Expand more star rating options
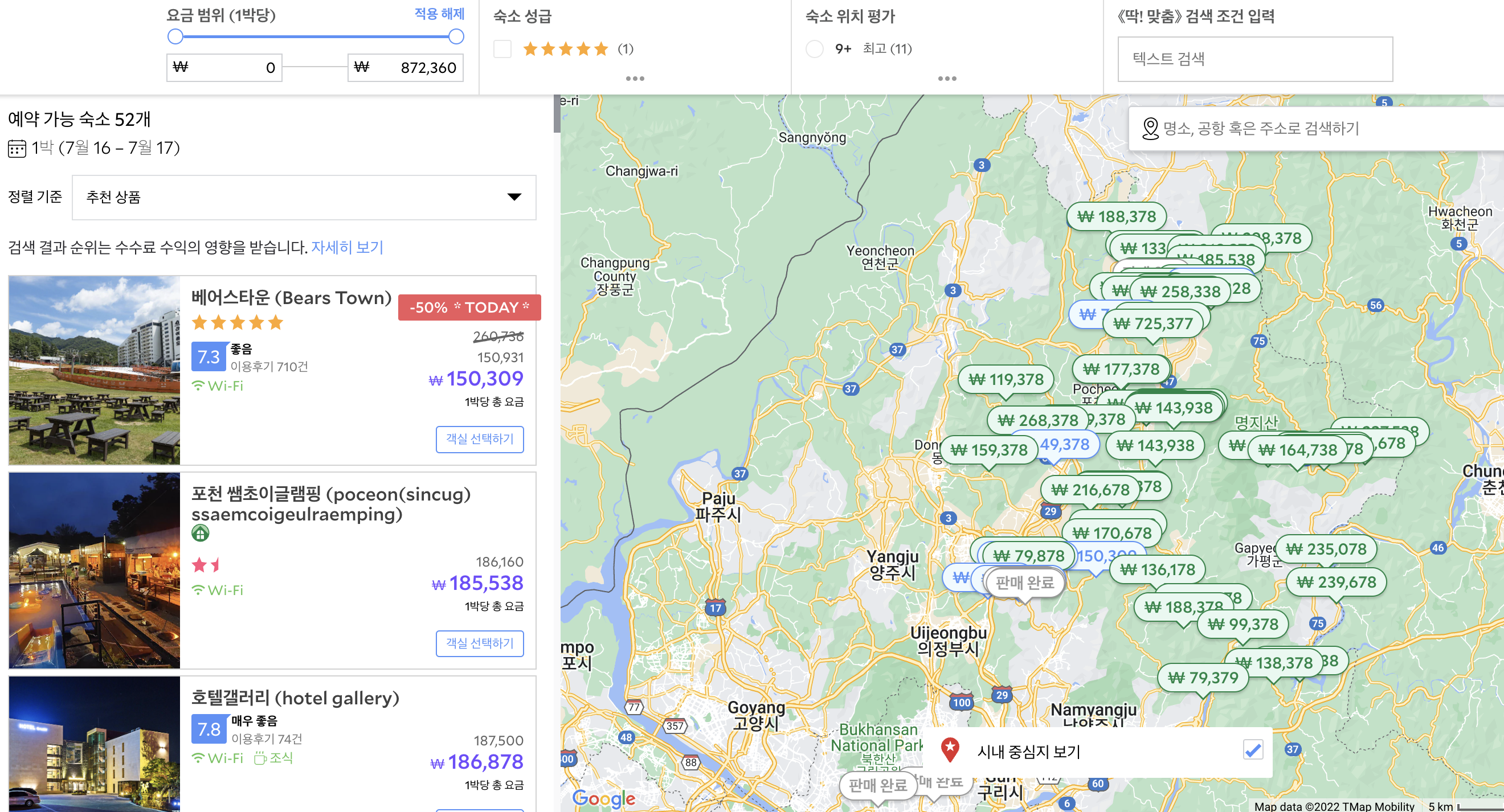 point(635,78)
